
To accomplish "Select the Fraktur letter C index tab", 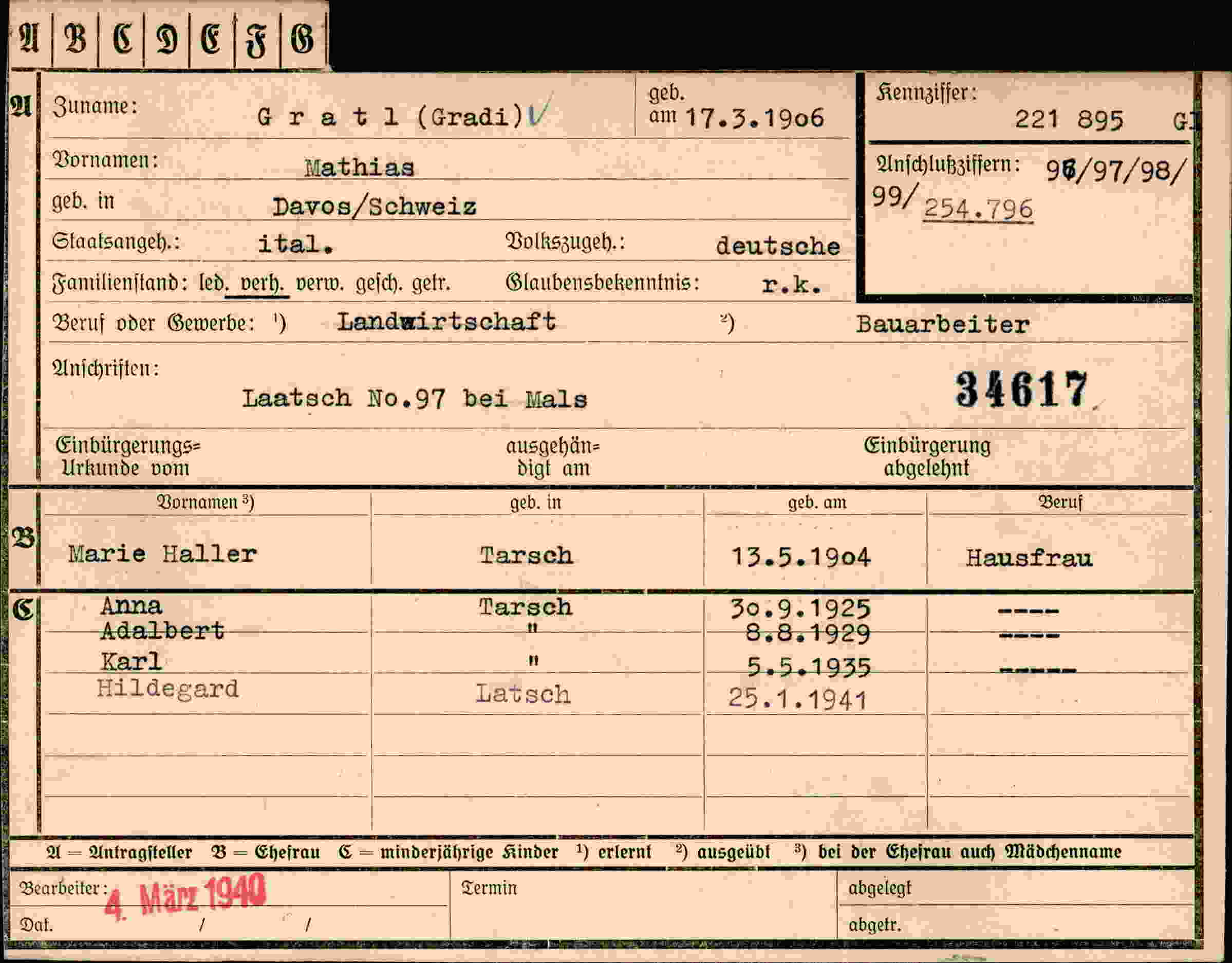I will 121,40.
